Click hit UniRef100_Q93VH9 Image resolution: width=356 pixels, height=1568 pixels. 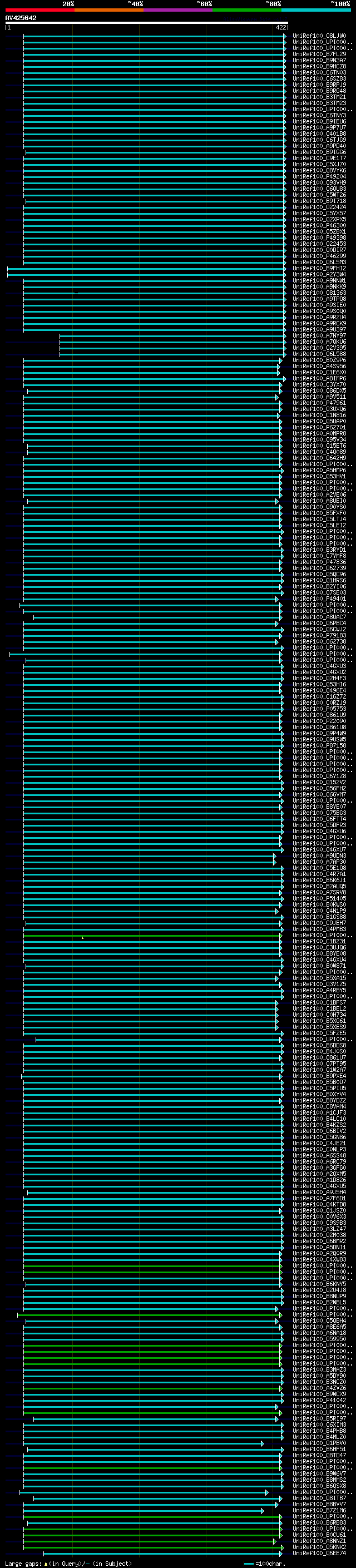click(x=319, y=182)
